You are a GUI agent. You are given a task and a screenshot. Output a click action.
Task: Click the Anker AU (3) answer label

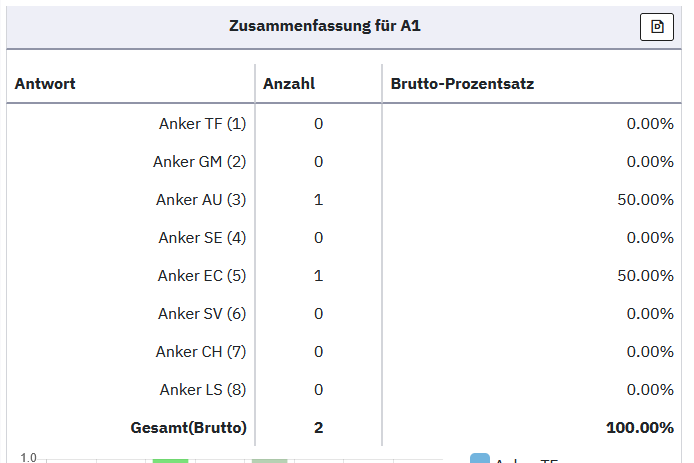tap(201, 200)
